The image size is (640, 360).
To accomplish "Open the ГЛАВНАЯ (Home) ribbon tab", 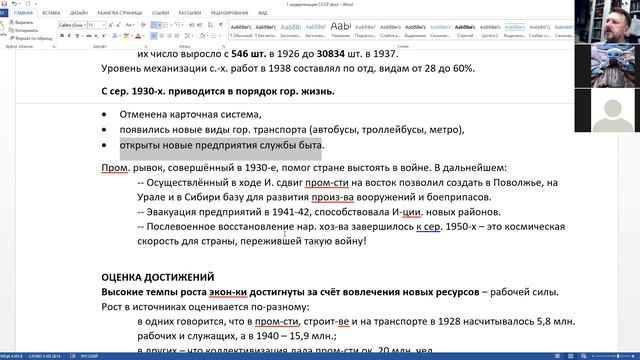I will 23,13.
